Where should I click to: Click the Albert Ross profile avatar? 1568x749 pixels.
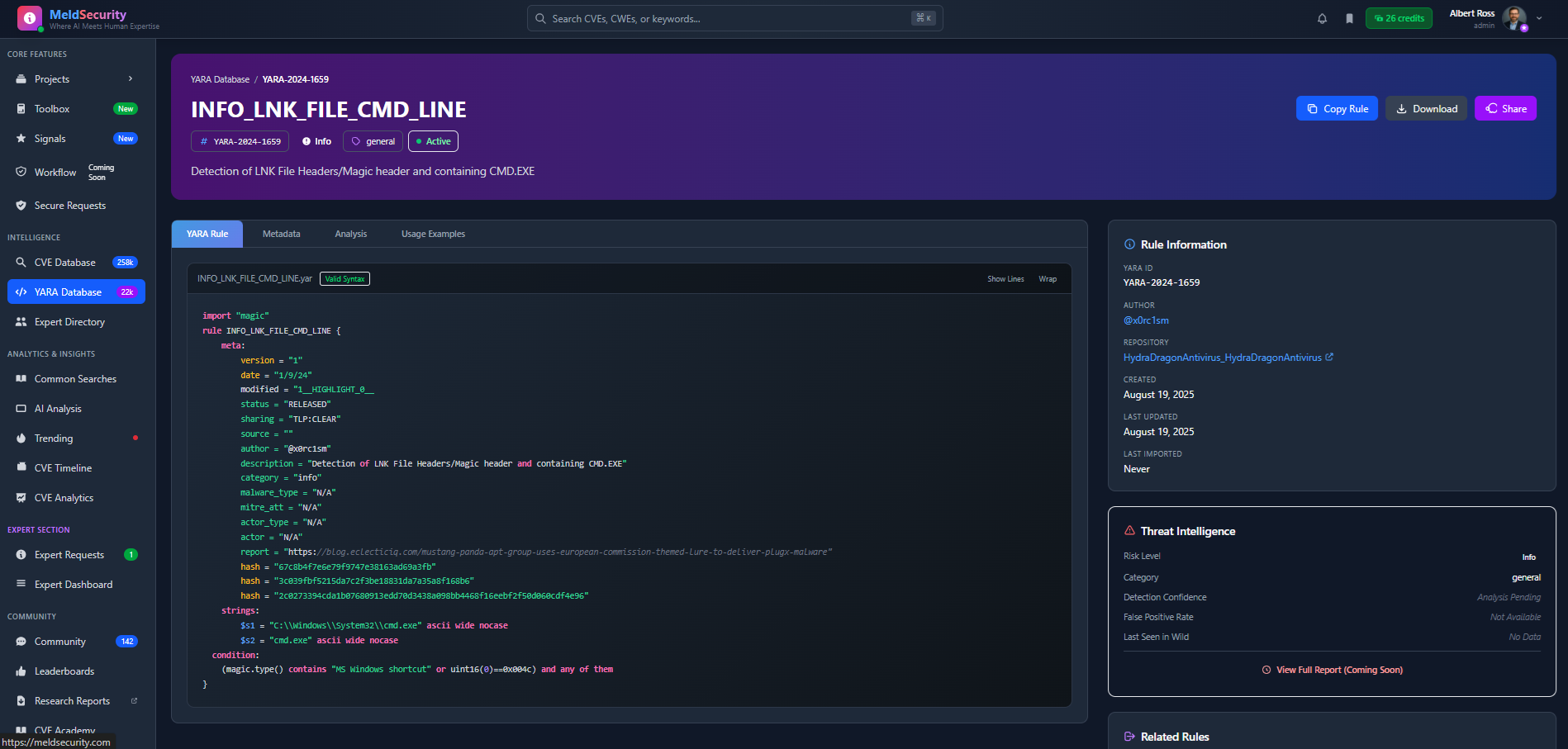[1514, 18]
